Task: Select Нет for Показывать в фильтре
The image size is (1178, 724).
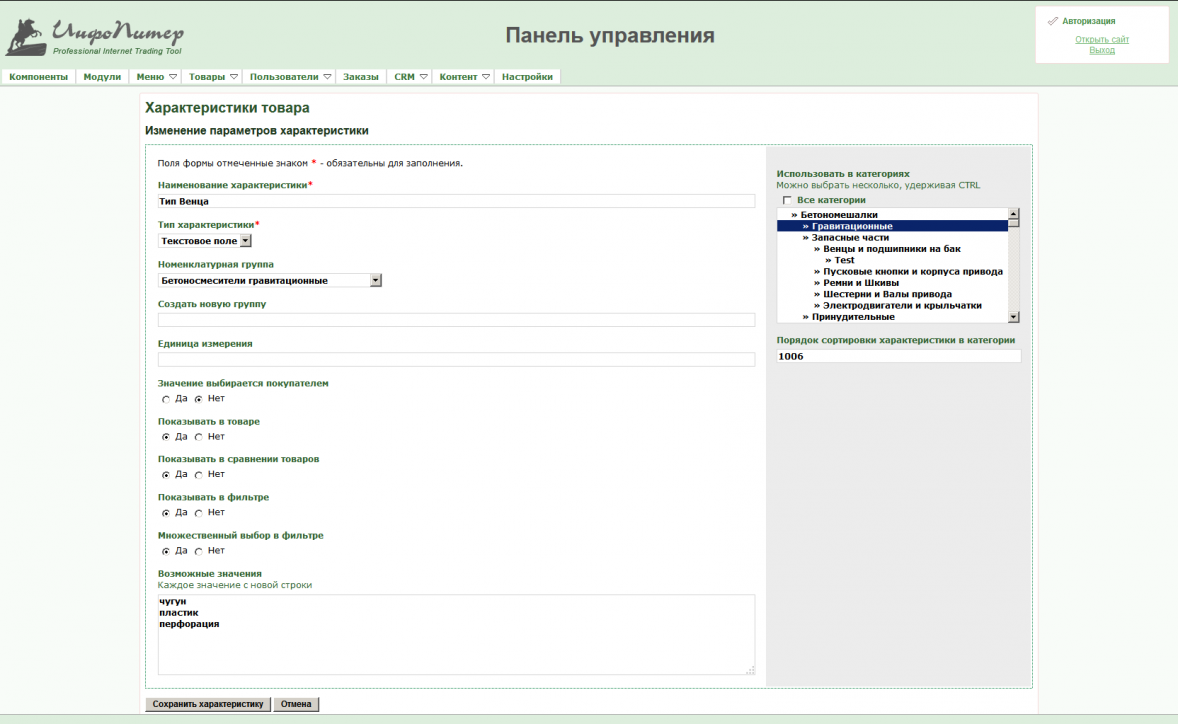Action: click(198, 513)
